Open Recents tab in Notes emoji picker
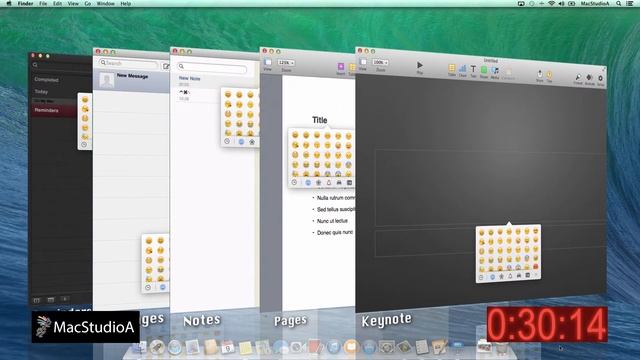The image size is (640, 360). [227, 141]
